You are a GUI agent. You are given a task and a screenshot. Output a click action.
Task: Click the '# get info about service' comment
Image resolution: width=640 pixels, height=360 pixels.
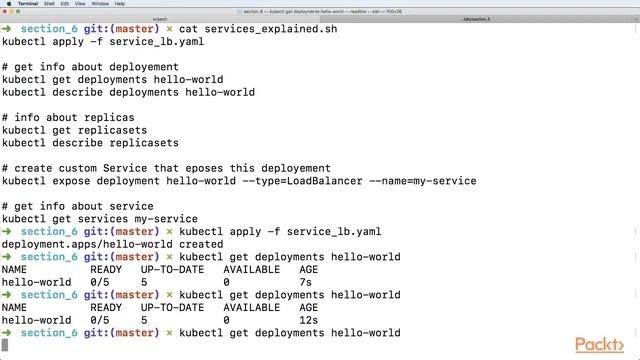click(x=78, y=206)
